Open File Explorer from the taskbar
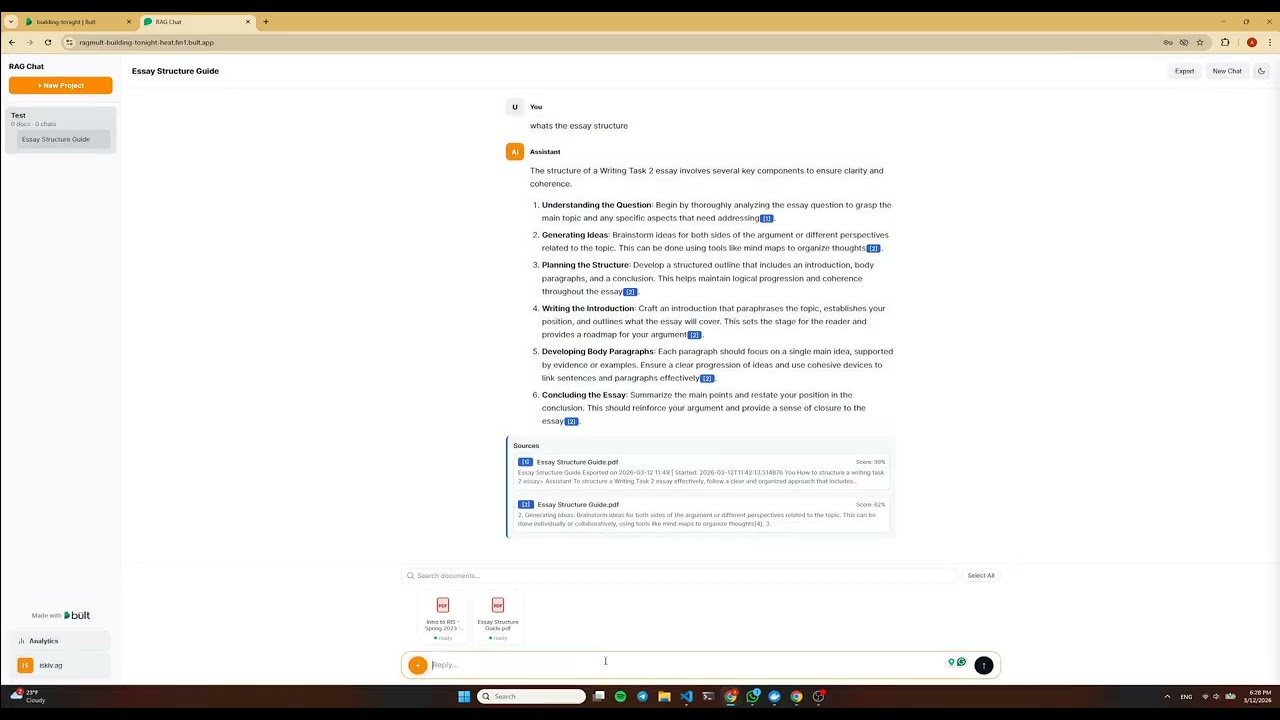The height and width of the screenshot is (720, 1280). point(664,696)
